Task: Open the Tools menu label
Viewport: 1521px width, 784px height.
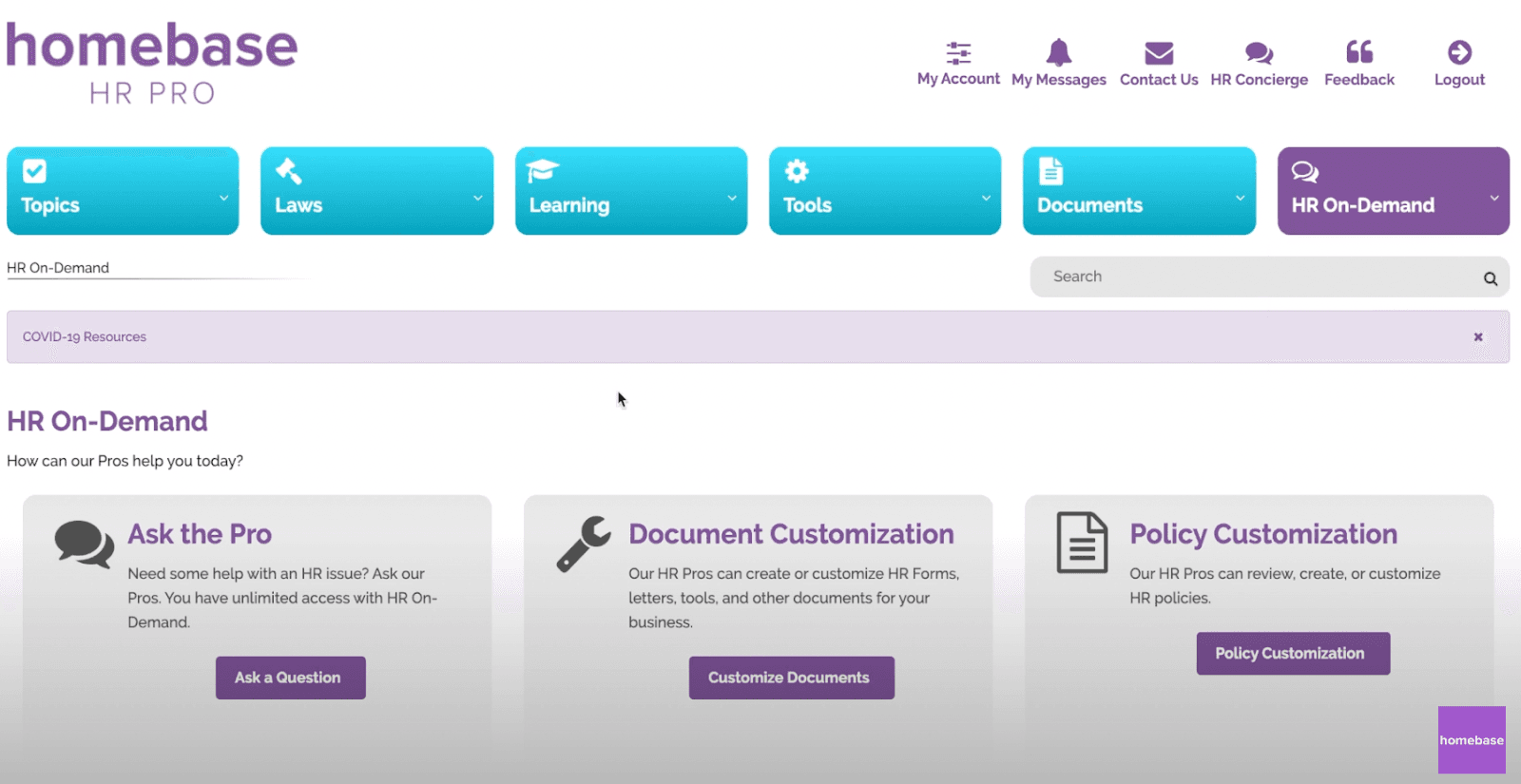Action: pyautogui.click(x=807, y=205)
